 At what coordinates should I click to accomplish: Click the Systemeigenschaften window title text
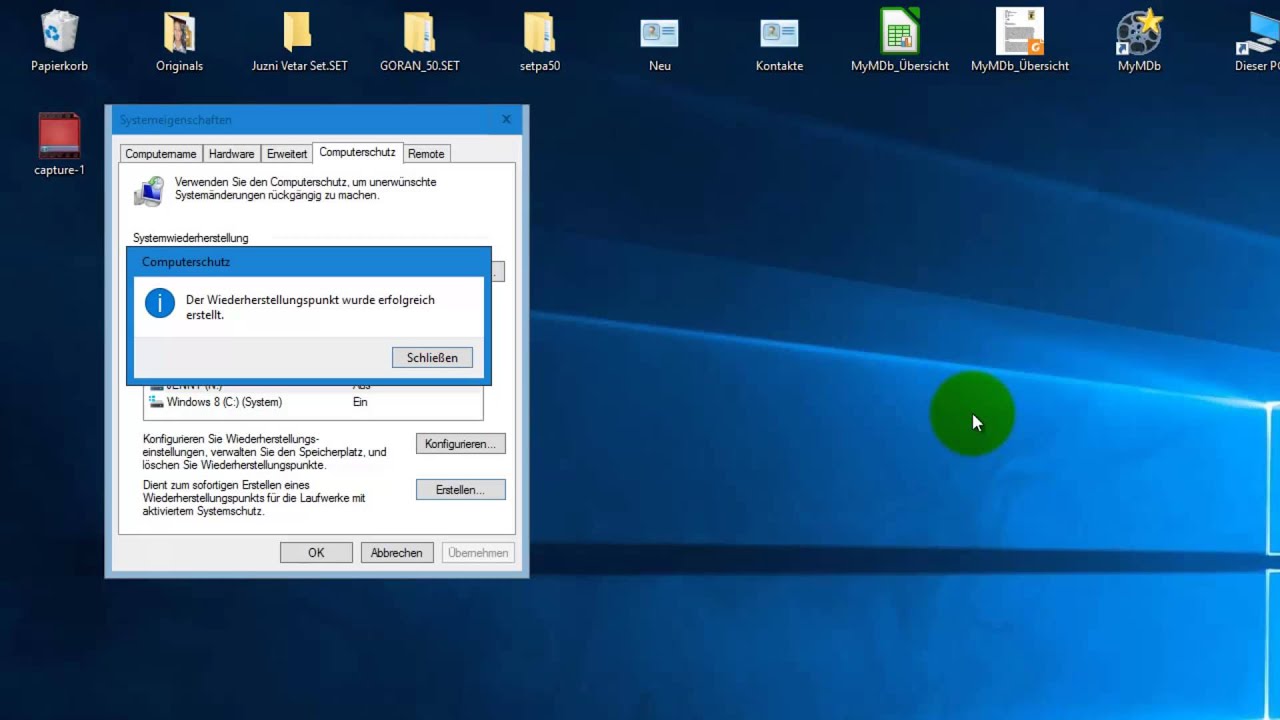176,120
